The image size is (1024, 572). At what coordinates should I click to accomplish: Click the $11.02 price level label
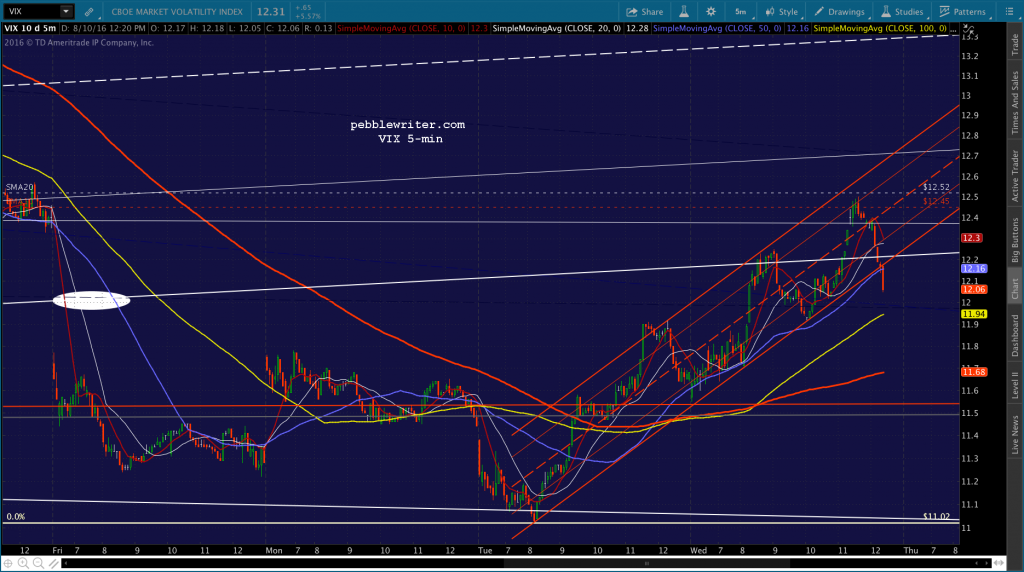936,516
